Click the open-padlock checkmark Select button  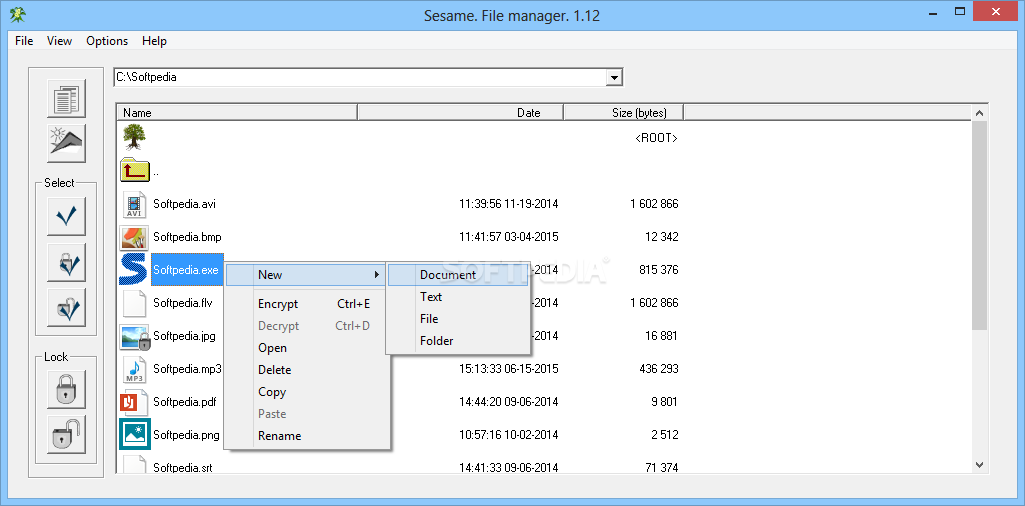66,307
